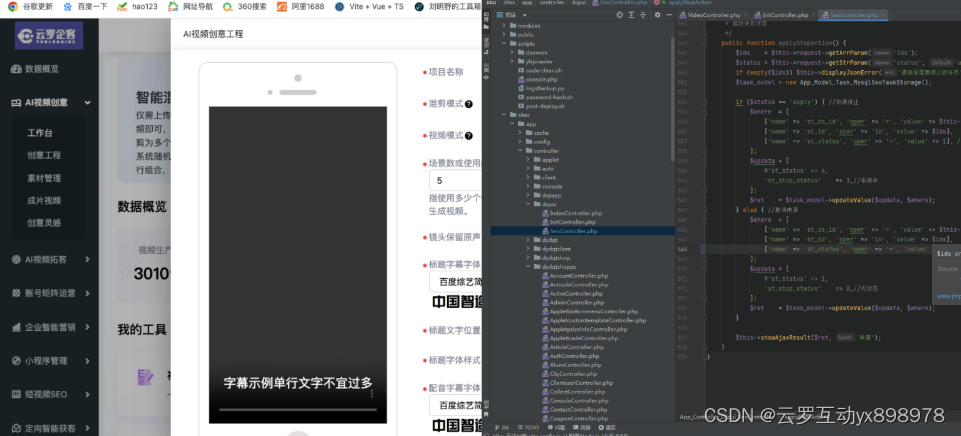Image resolution: width=961 pixels, height=436 pixels.
Task: Open 成片视频 in the sidebar submenu
Action: pos(44,201)
